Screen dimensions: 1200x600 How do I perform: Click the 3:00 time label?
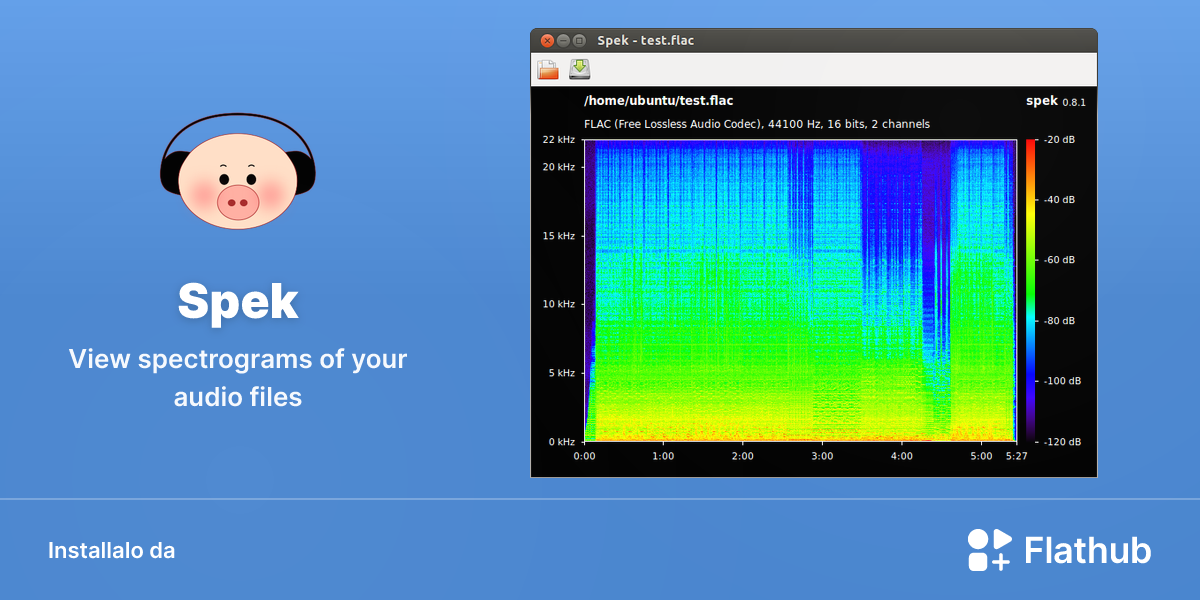[x=822, y=456]
